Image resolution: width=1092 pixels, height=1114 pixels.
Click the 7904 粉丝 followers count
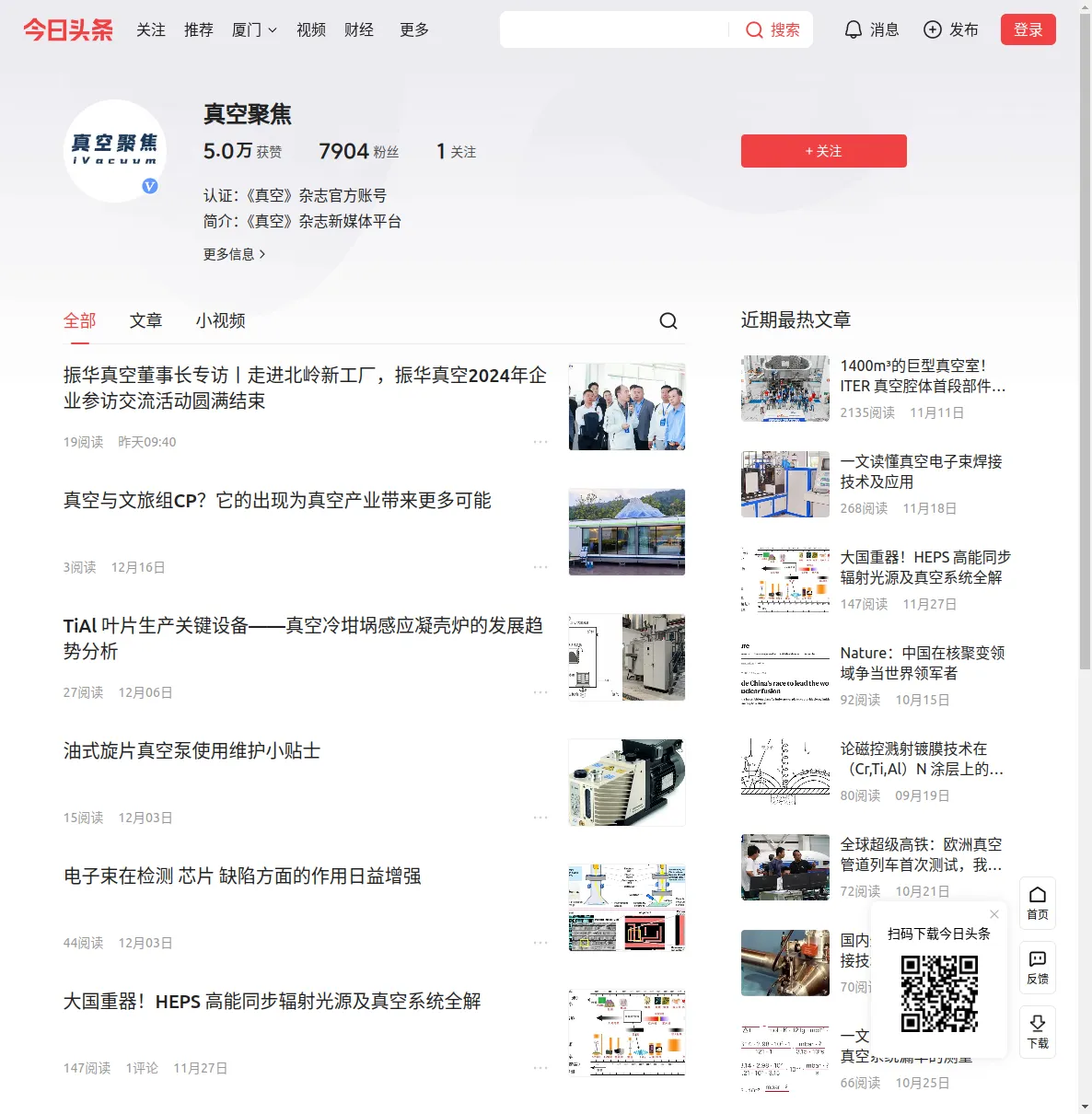(x=359, y=151)
